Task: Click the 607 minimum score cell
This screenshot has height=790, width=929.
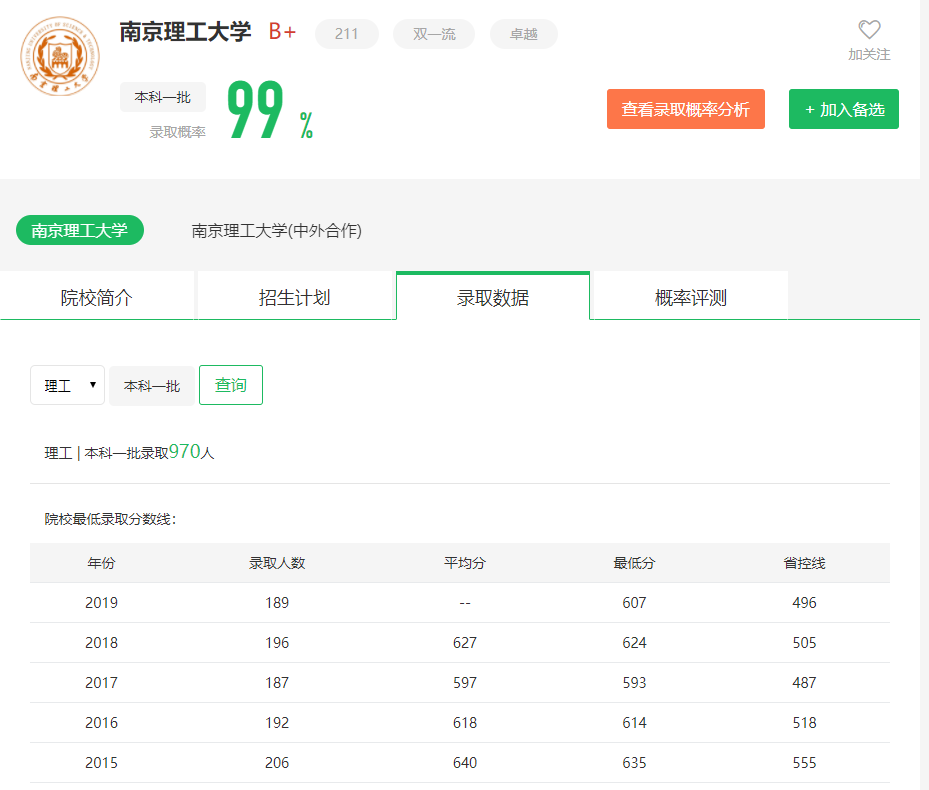Action: pyautogui.click(x=635, y=603)
